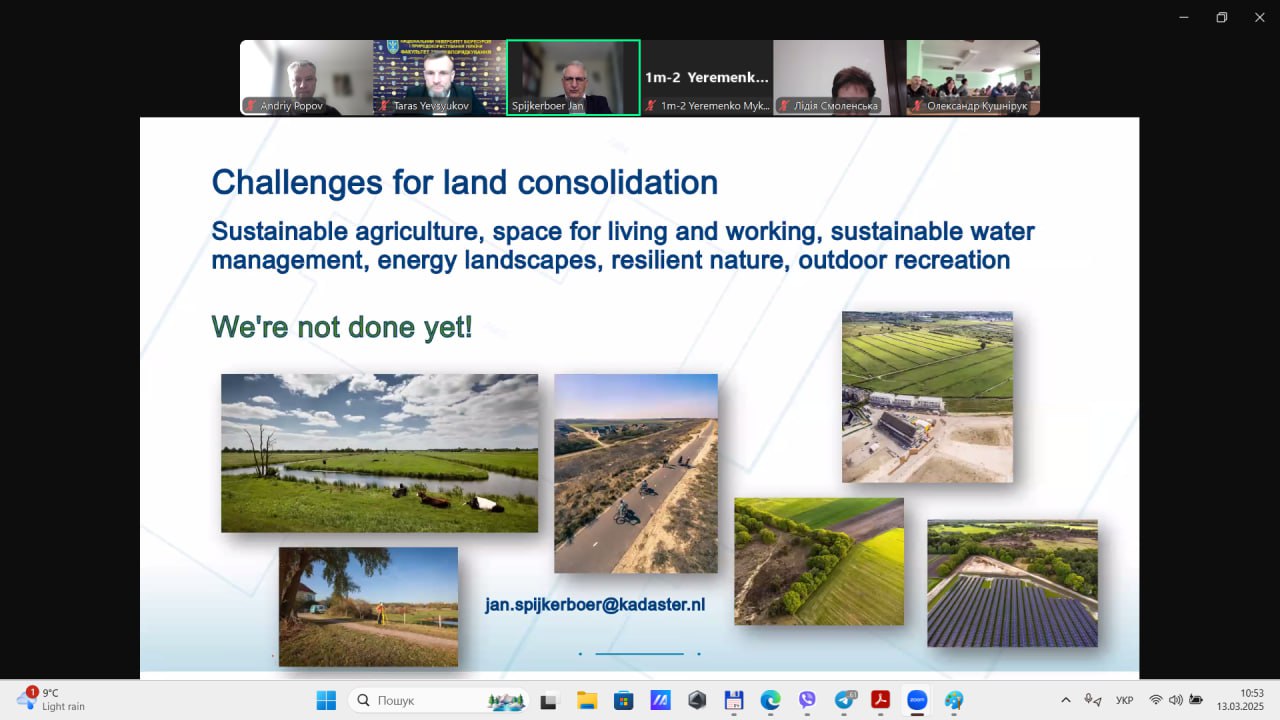
Task: Open the blue slash app after Microsoft Store
Action: point(660,700)
